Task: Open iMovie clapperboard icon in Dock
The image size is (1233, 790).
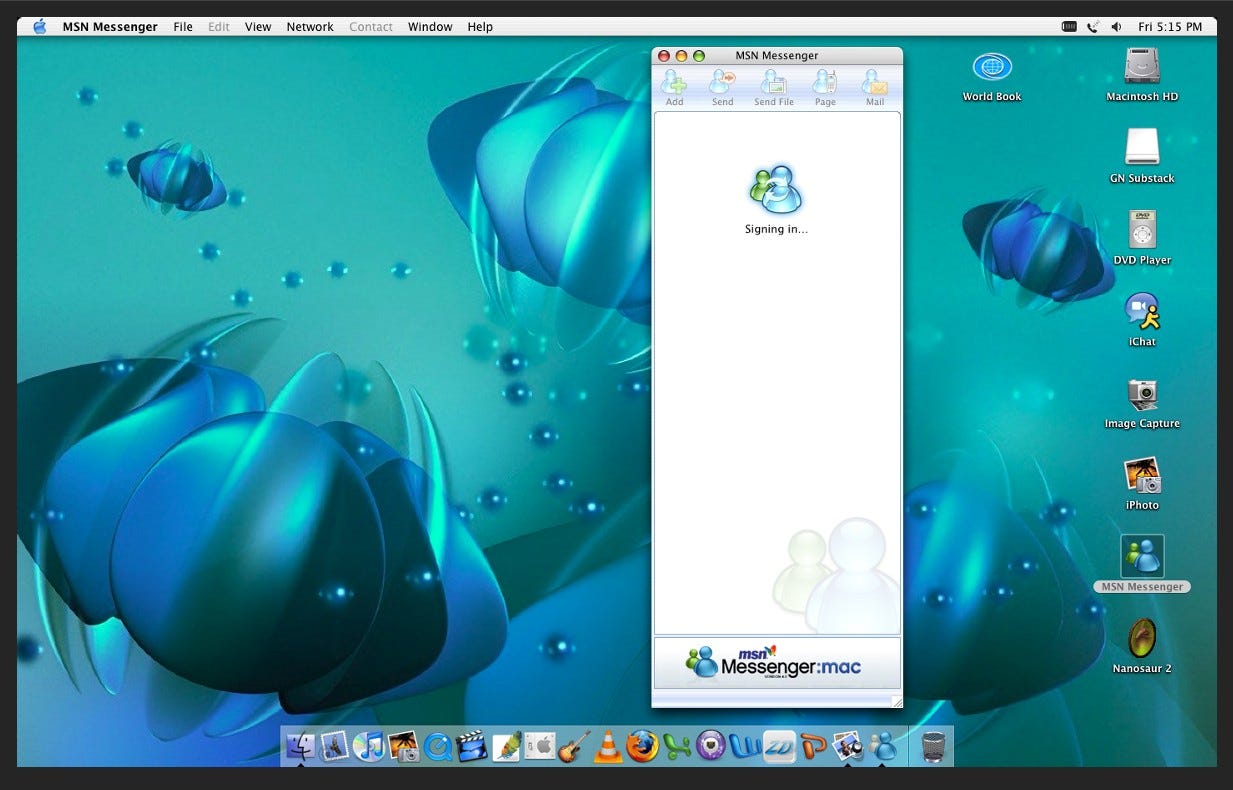Action: click(471, 746)
